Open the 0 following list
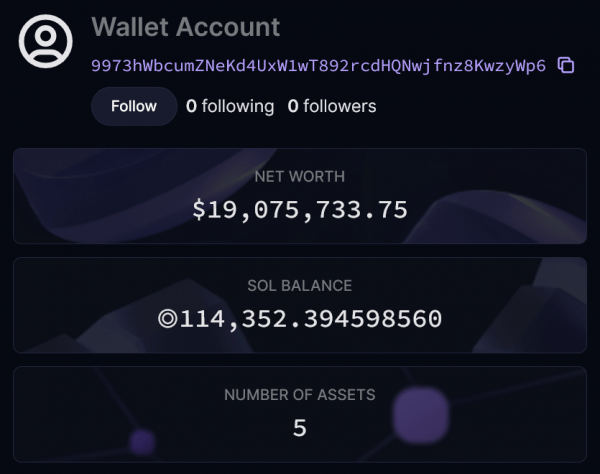Image resolution: width=600 pixels, height=474 pixels. [x=230, y=106]
